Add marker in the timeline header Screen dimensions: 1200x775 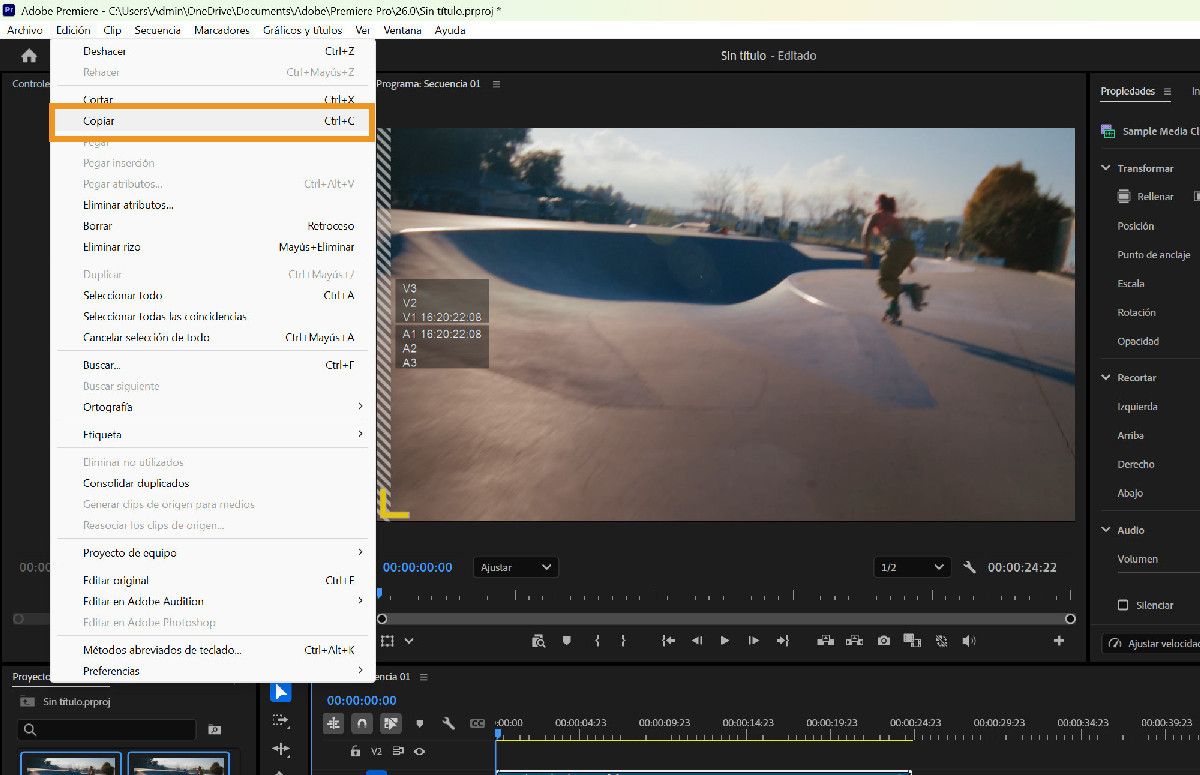[420, 723]
